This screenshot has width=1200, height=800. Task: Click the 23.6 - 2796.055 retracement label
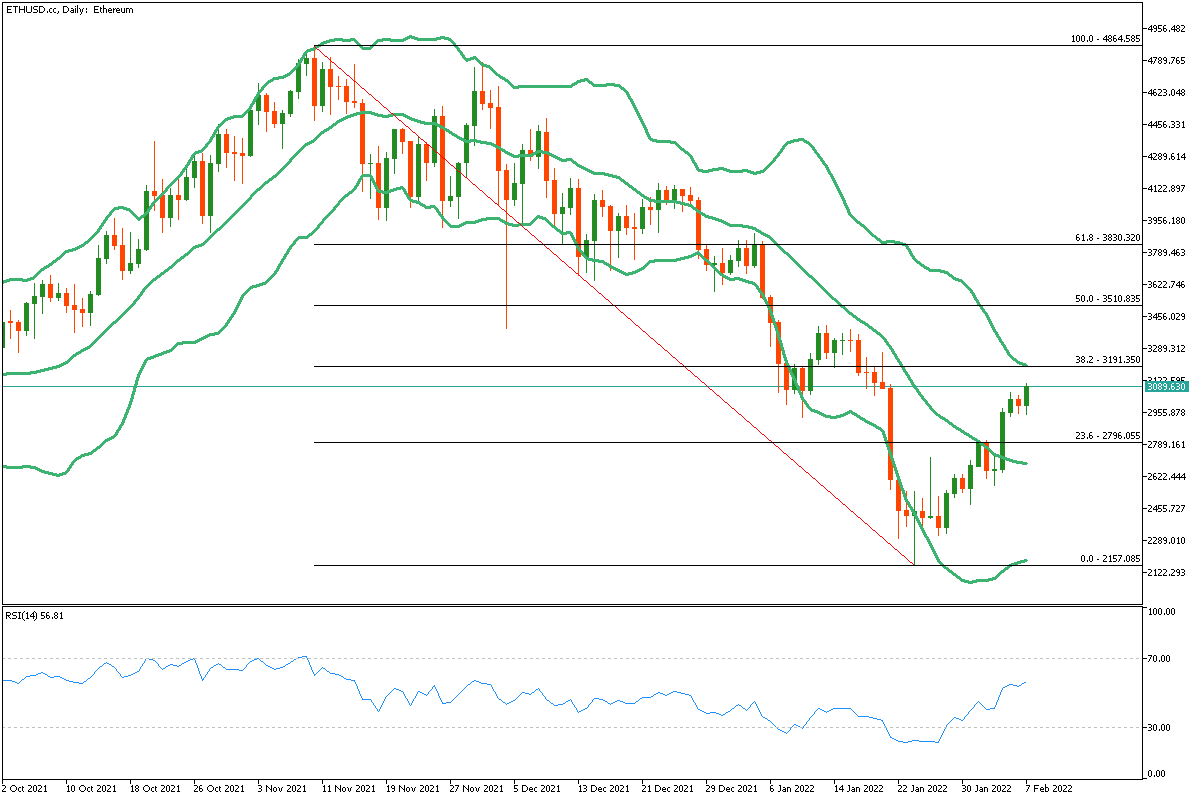(1107, 436)
